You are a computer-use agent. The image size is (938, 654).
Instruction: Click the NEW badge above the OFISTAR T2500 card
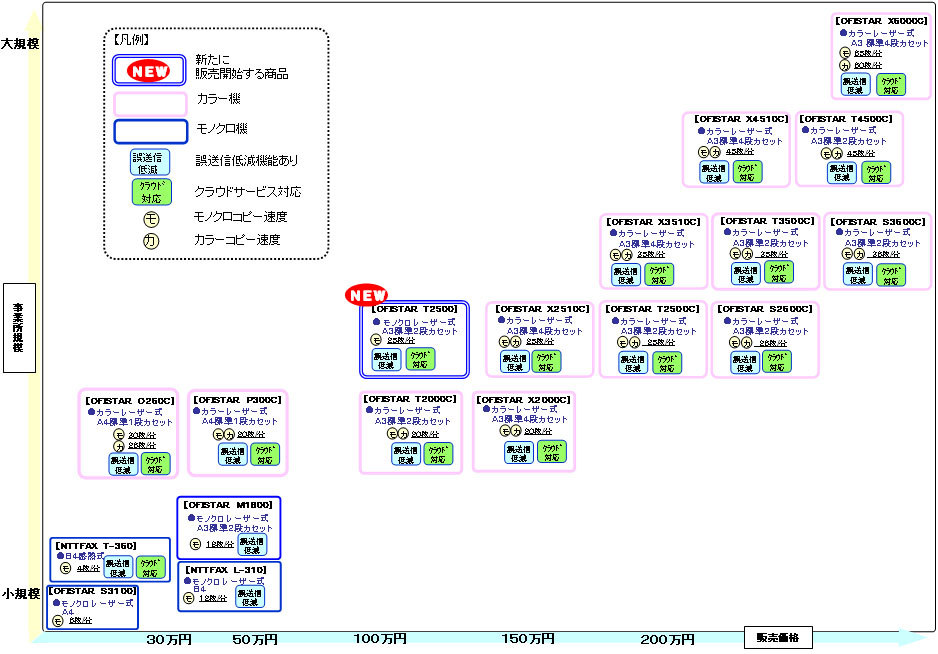pyautogui.click(x=366, y=294)
